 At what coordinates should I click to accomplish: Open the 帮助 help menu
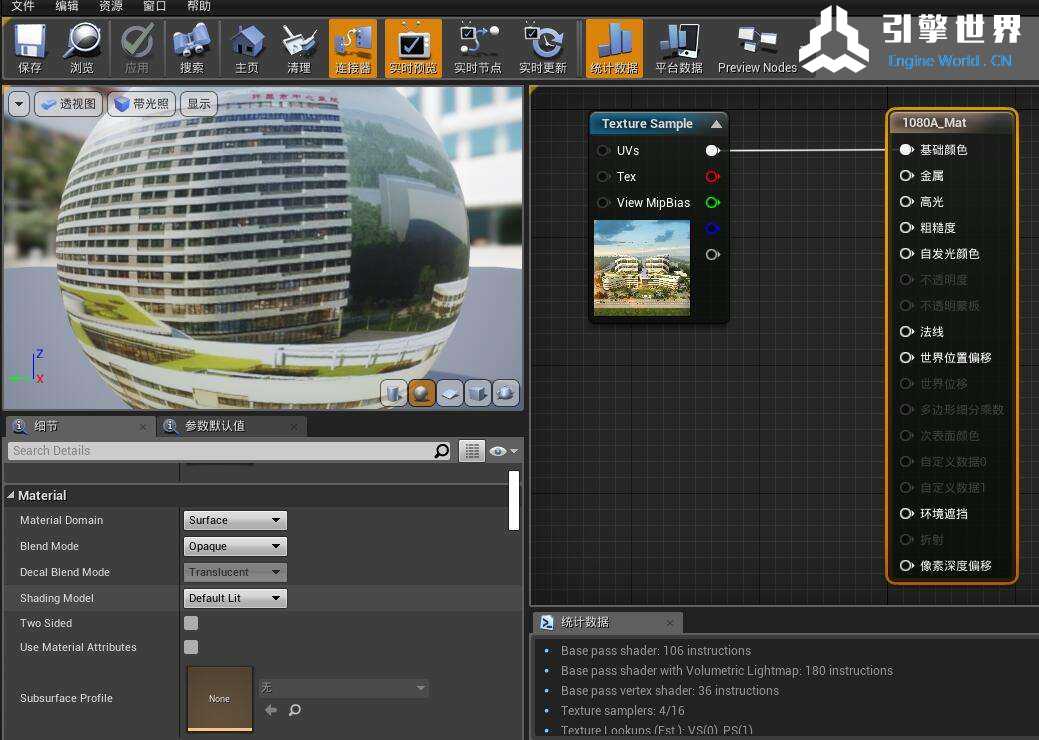199,6
